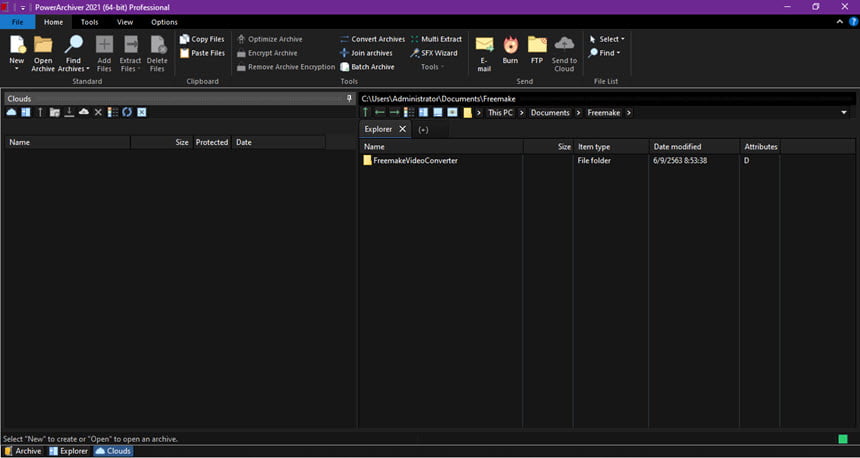Click the refresh icon in Clouds toolbar
The width and height of the screenshot is (860, 458).
(x=127, y=112)
